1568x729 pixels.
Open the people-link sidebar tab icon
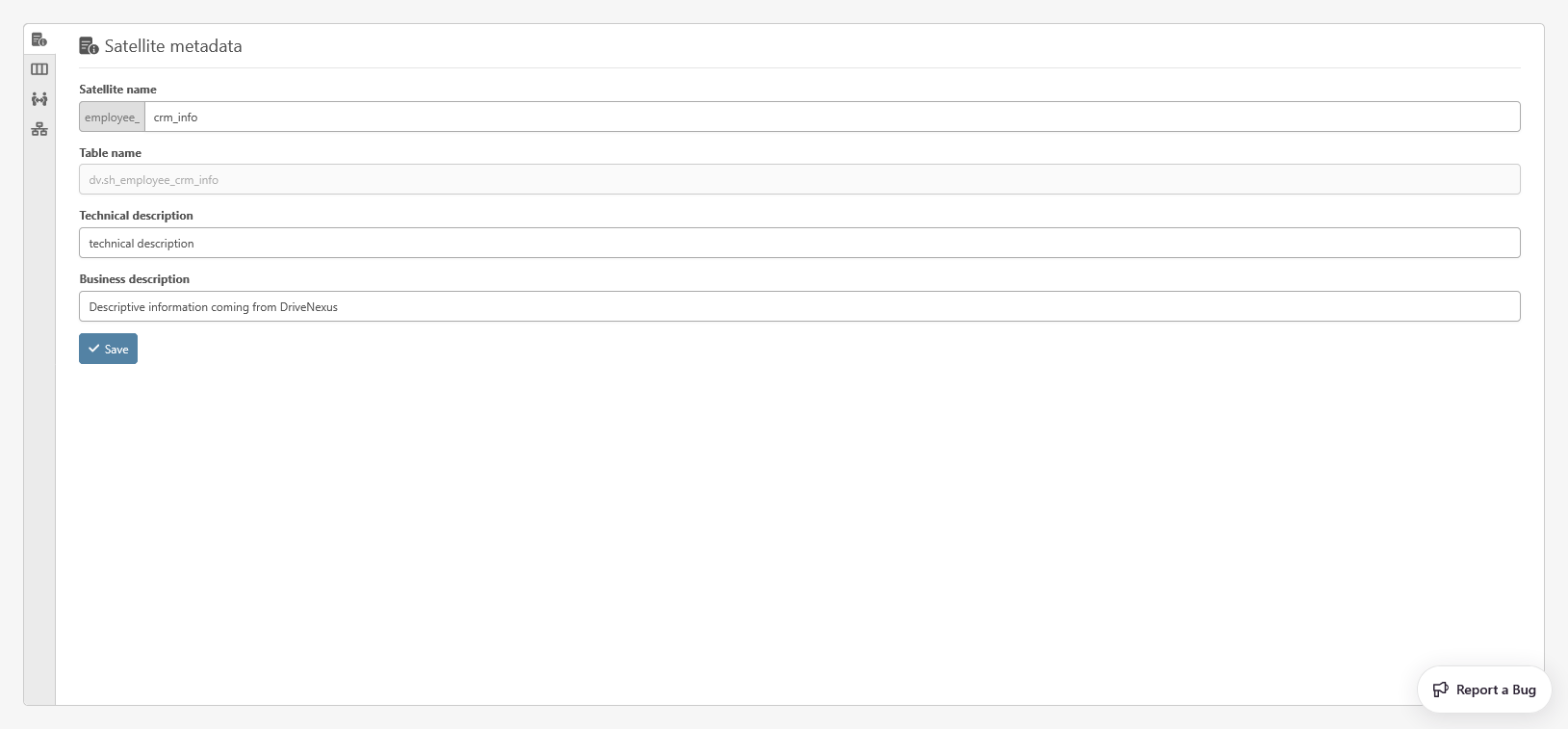(39, 99)
